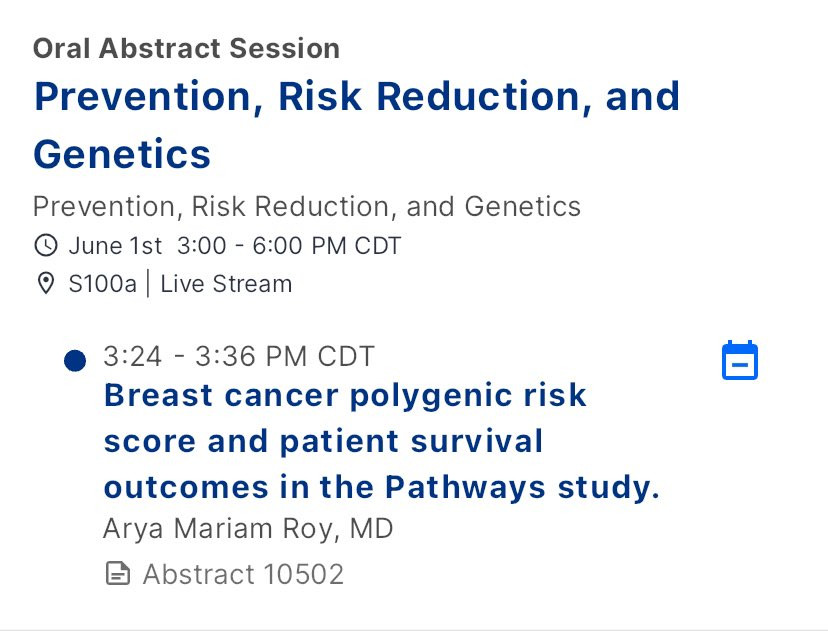Open the Breast cancer polygenic risk score presentation
Viewport: 828px width, 631px height.
coord(382,440)
